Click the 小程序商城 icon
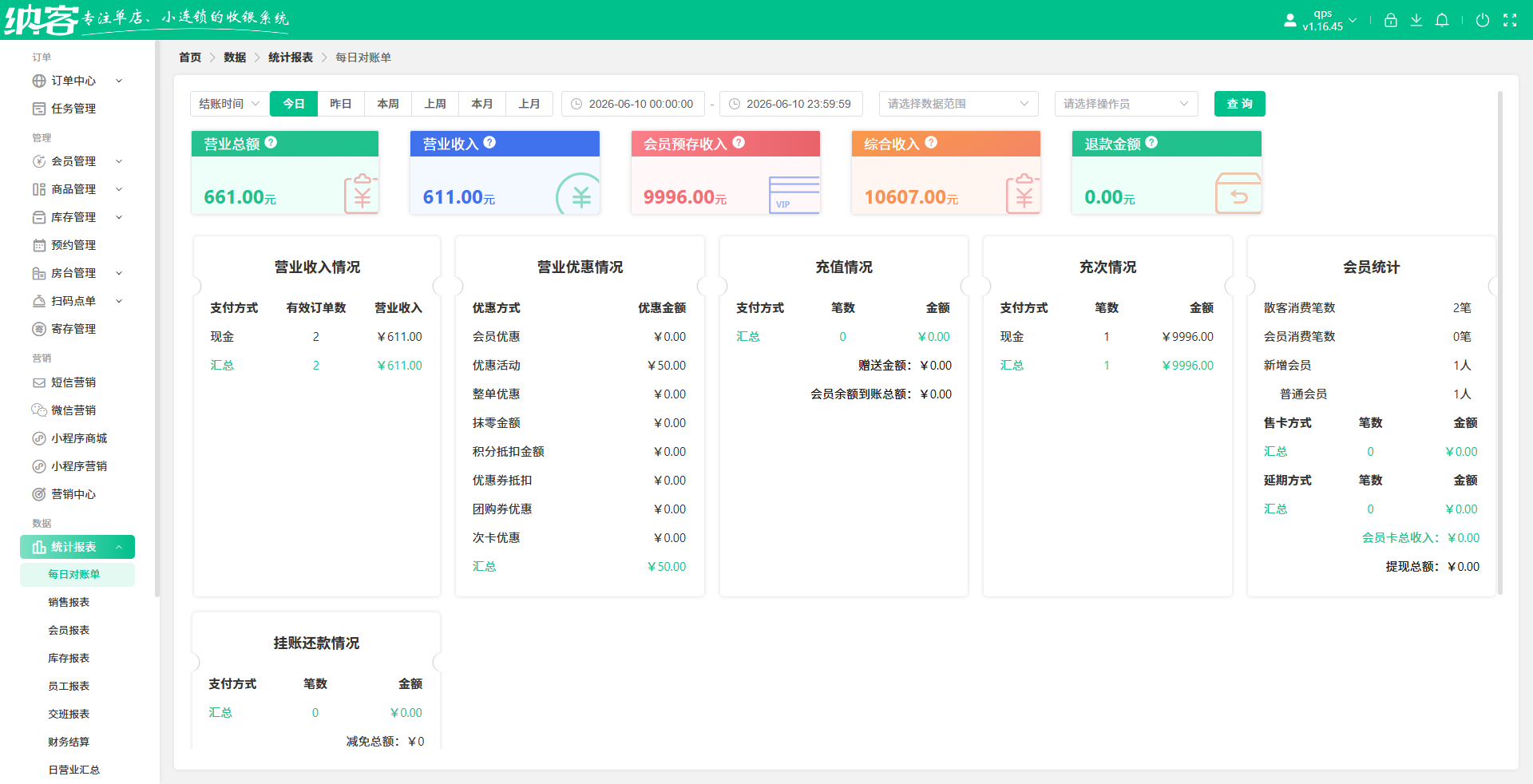Screen dimensions: 1533x784 tap(38, 438)
